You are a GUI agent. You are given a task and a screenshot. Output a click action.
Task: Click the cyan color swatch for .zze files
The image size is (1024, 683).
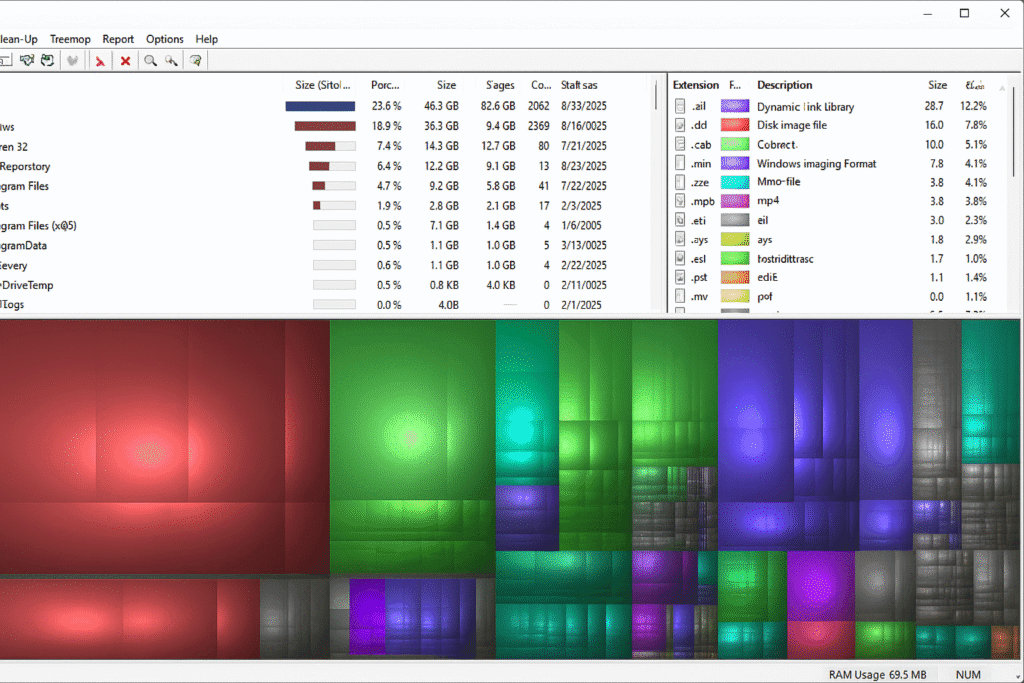coord(735,181)
